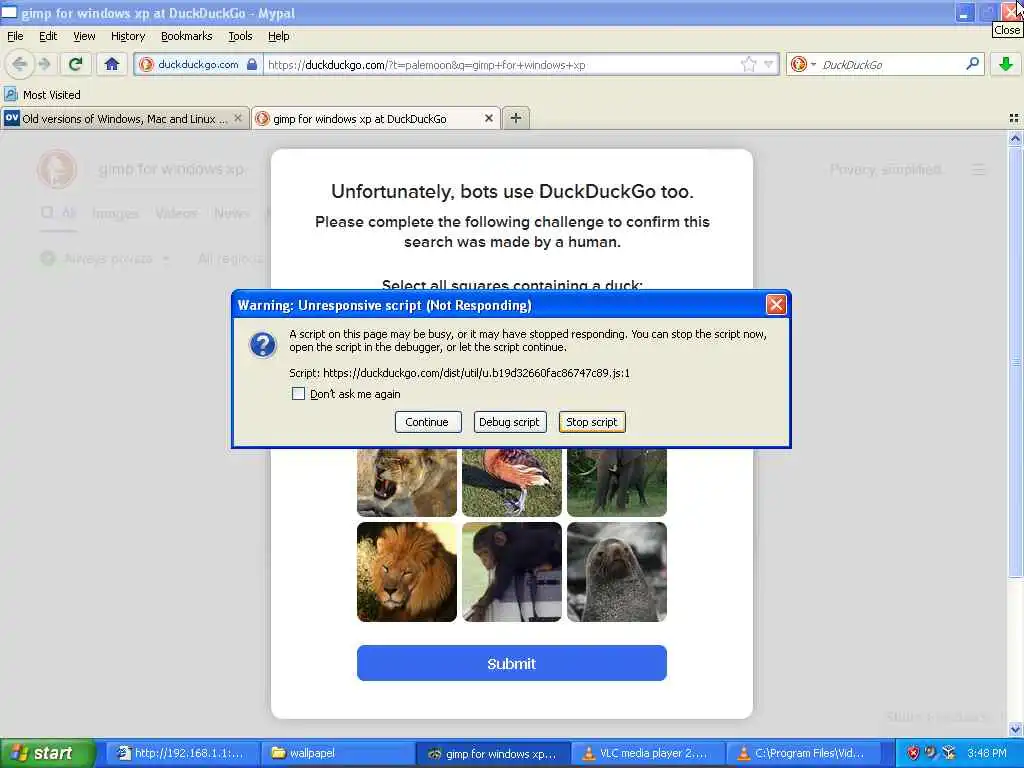
Task: Close the Unresponsive script warning dialog
Action: coord(775,305)
